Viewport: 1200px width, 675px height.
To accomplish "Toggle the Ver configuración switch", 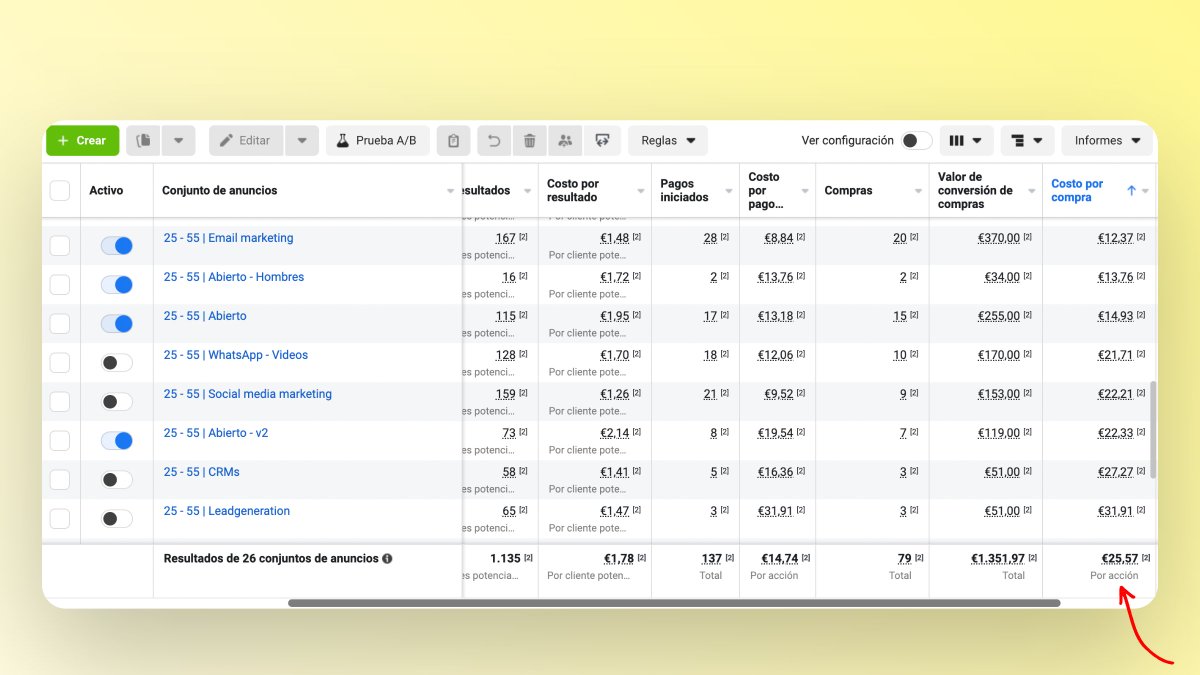I will (x=917, y=141).
